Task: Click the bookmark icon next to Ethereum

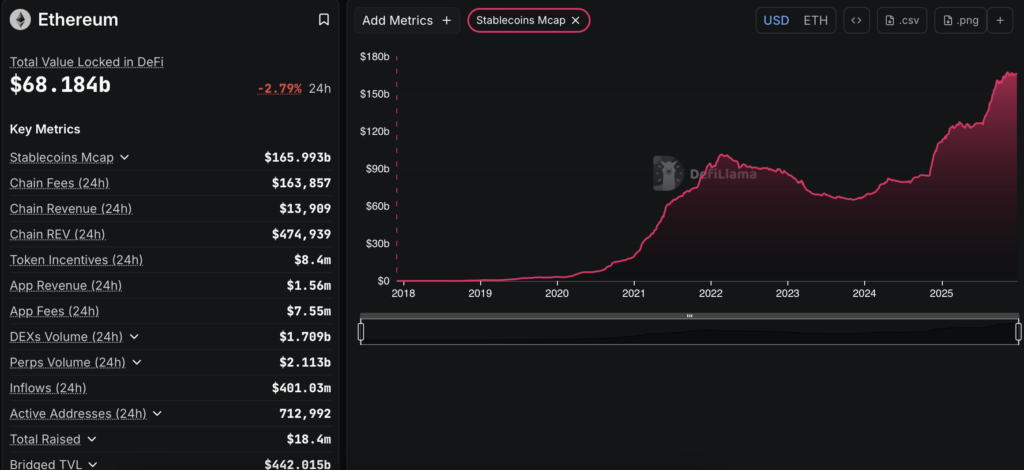Action: click(323, 20)
